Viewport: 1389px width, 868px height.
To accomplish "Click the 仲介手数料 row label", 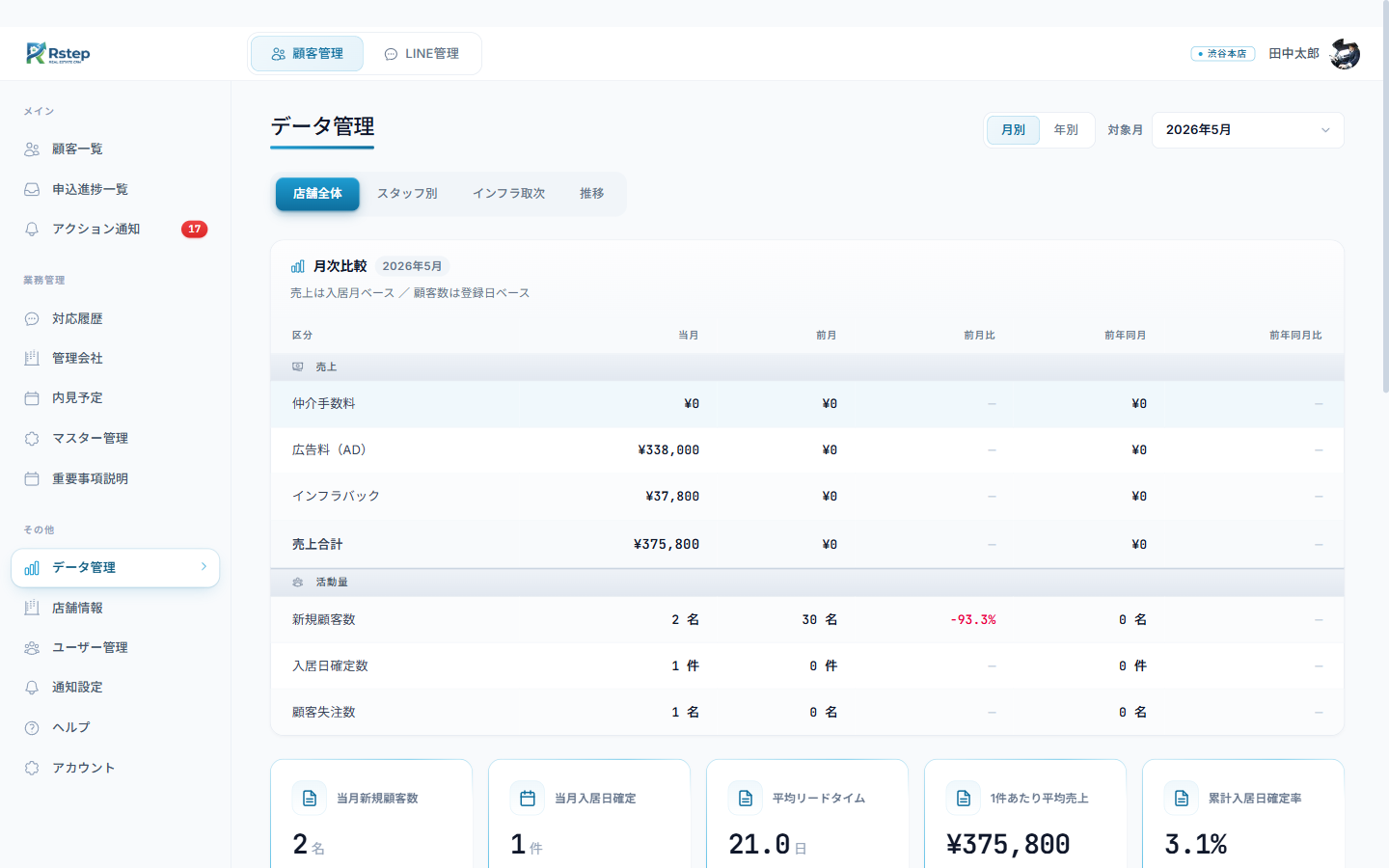I will 324,404.
